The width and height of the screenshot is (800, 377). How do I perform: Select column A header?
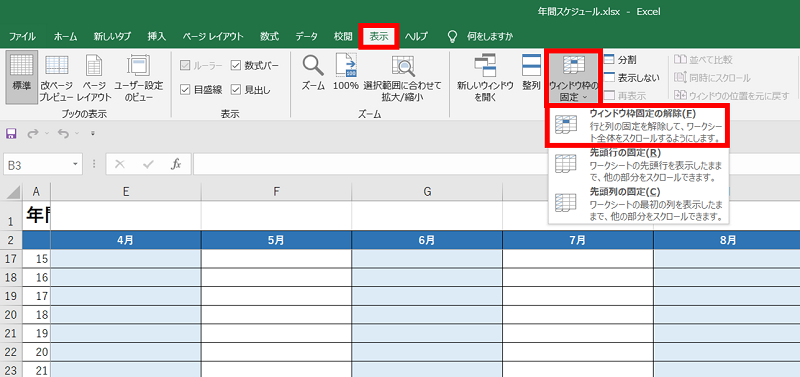tap(36, 191)
